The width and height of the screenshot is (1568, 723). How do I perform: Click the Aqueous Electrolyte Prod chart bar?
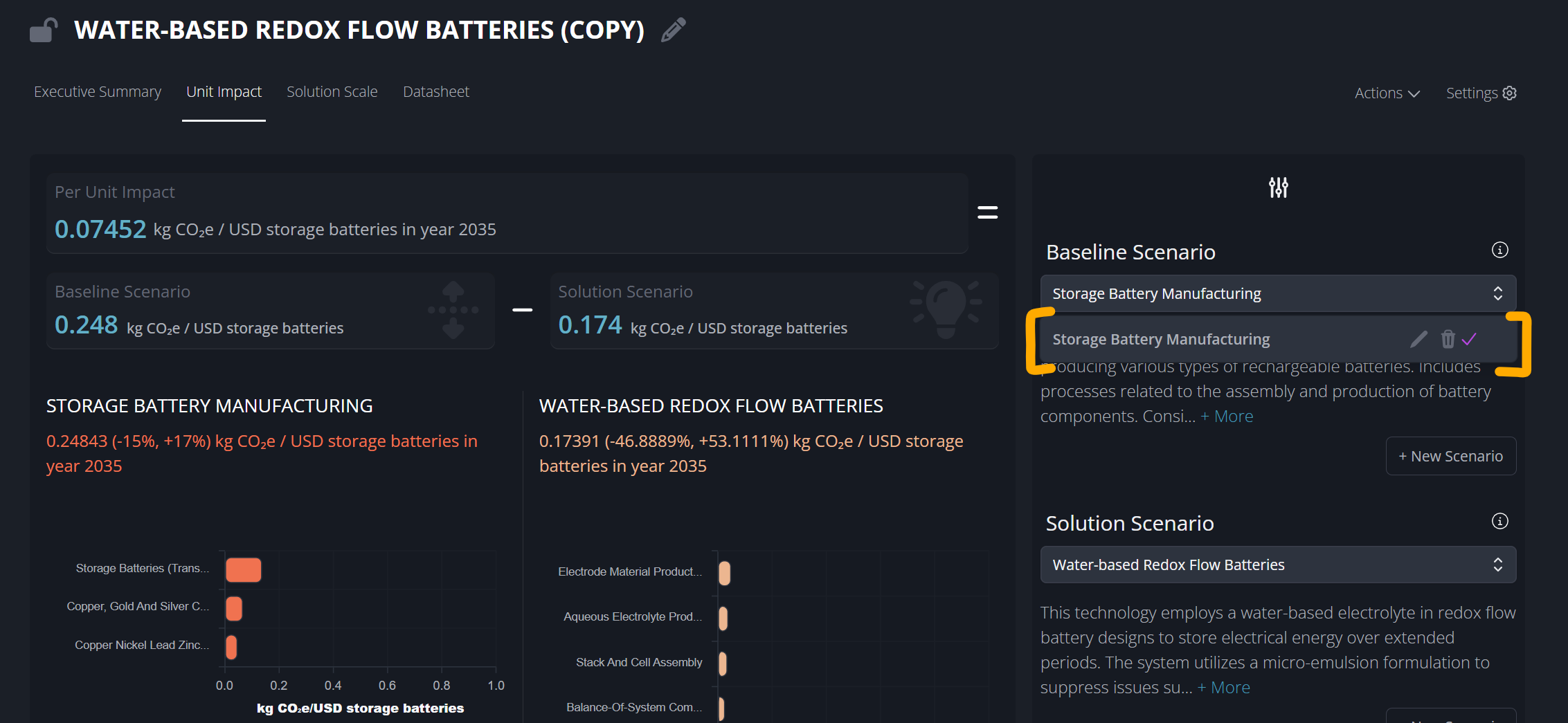coord(723,619)
